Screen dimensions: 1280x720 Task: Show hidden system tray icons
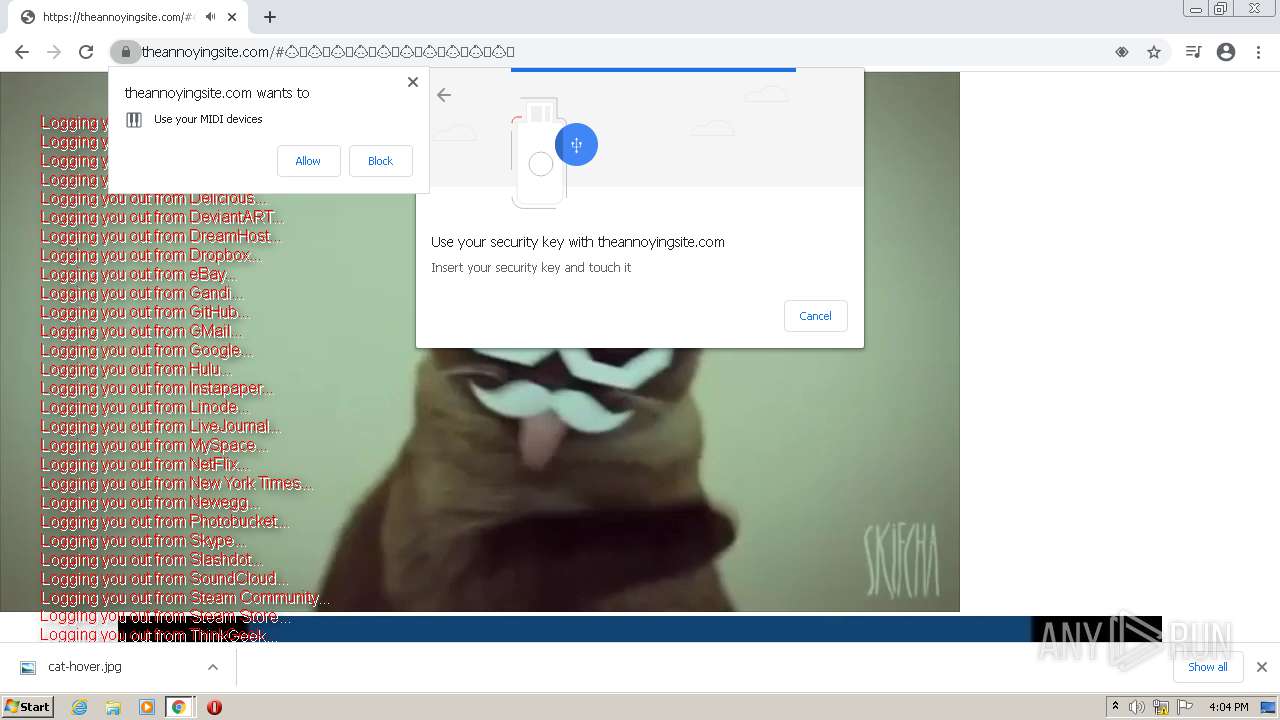click(x=1115, y=707)
